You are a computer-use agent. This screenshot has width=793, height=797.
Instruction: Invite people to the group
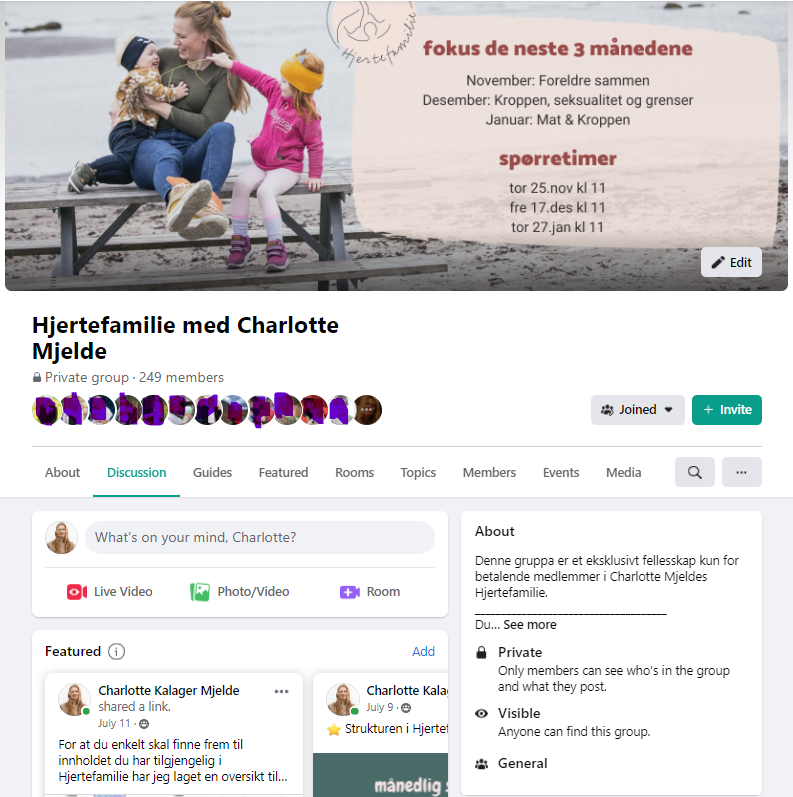point(726,410)
